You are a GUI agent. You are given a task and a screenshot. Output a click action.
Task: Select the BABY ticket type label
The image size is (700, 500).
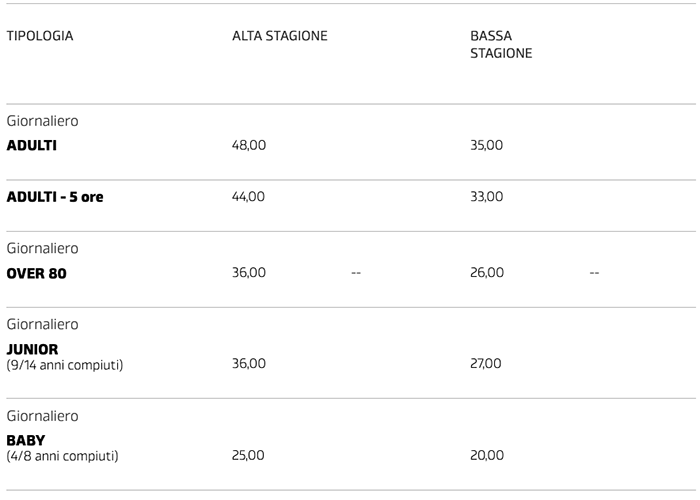[x=26, y=440]
